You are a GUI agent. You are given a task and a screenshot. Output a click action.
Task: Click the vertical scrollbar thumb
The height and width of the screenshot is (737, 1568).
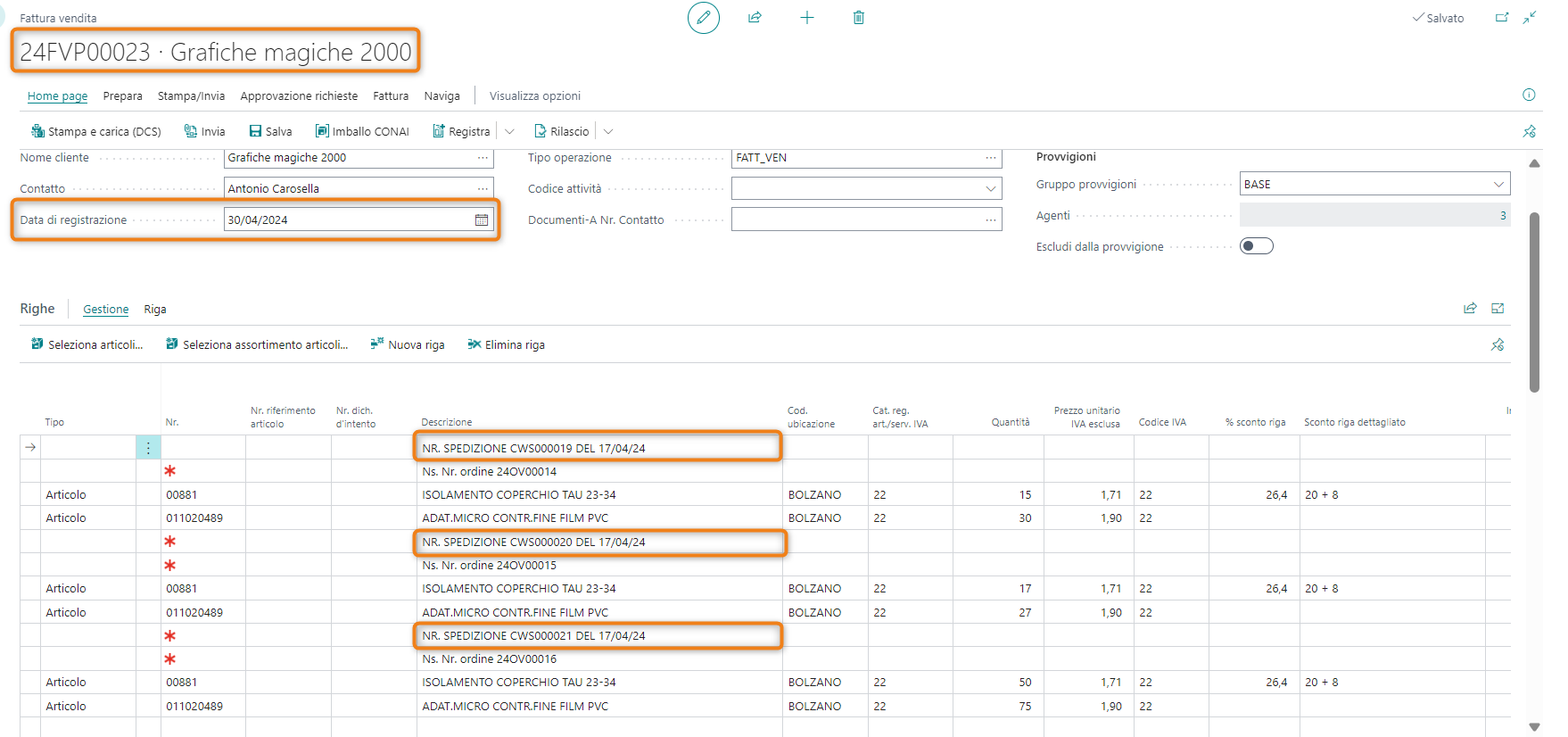click(x=1534, y=302)
